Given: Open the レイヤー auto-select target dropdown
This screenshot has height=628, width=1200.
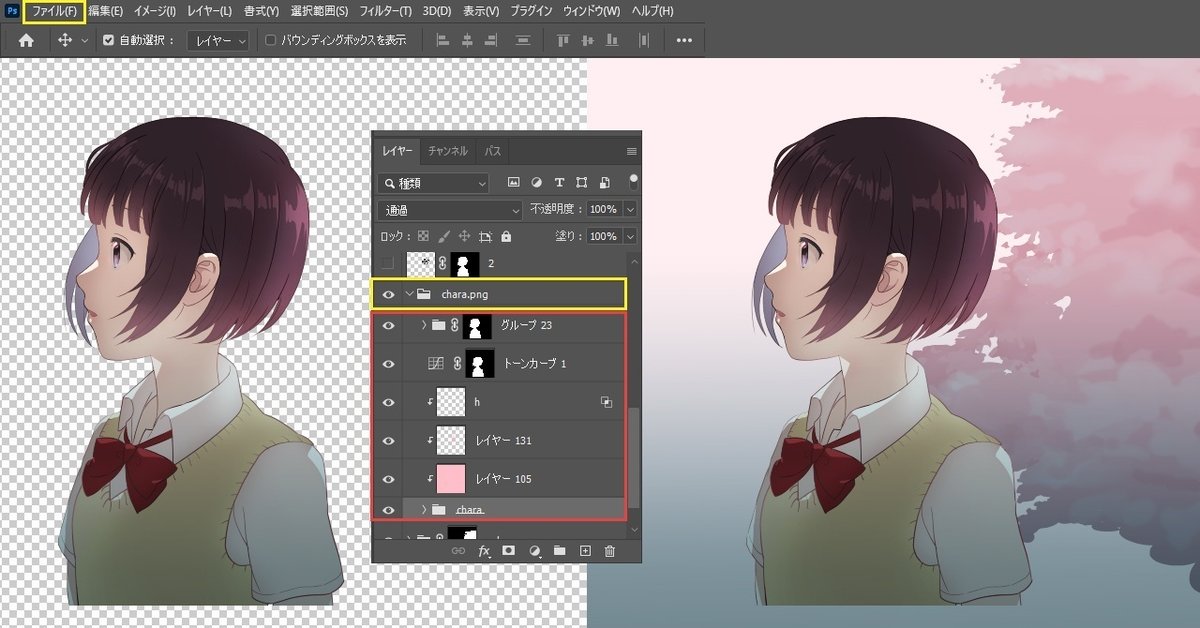Looking at the screenshot, I should tap(216, 41).
